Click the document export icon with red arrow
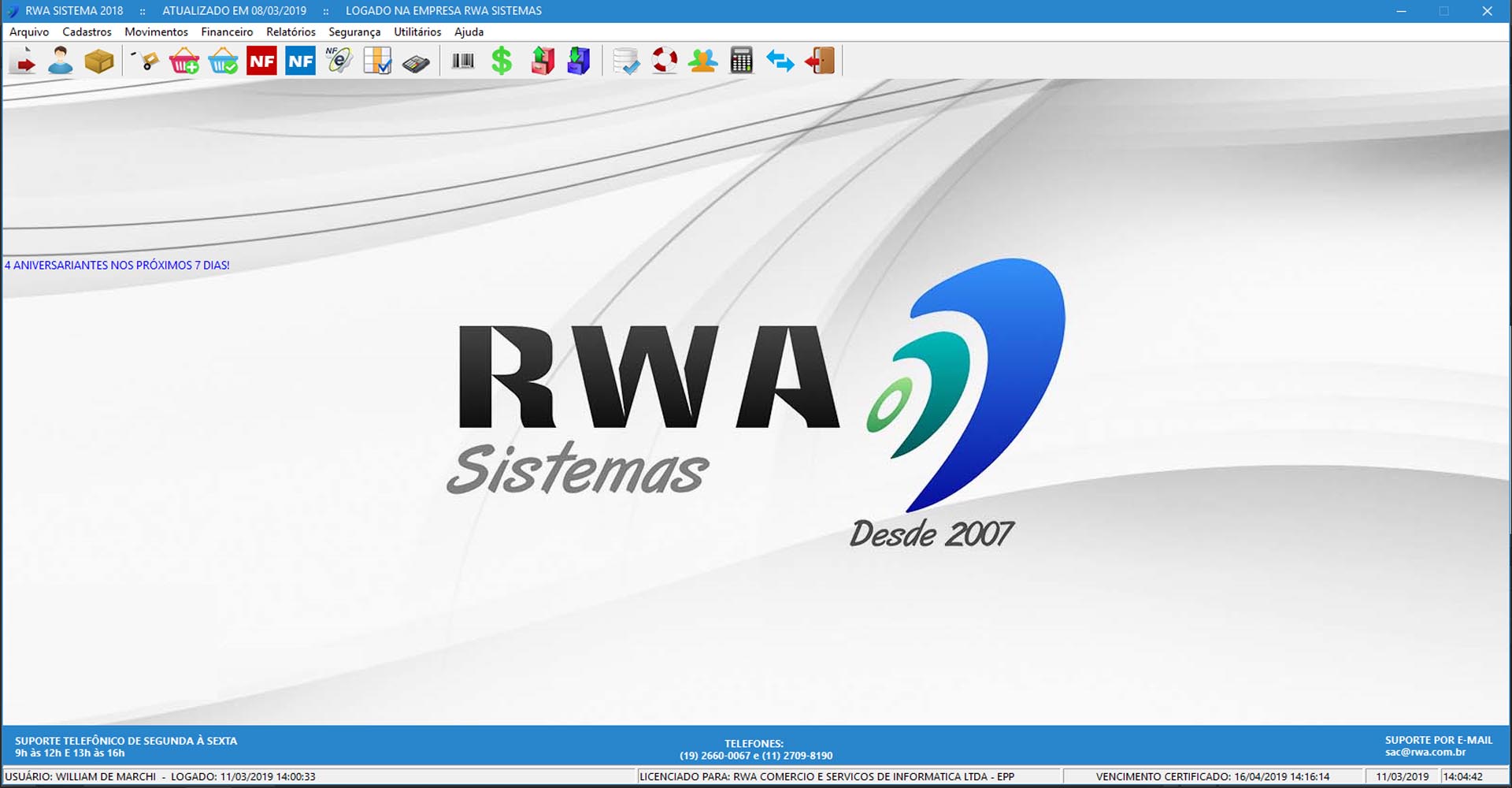The image size is (1512, 788). point(23,61)
